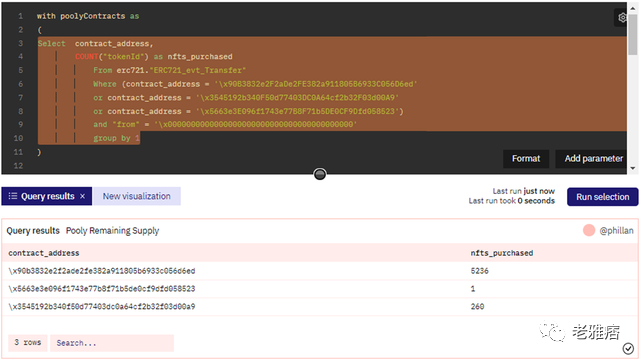The image size is (640, 360).
Task: Sort by nfts_purchased column header
Action: (502, 253)
